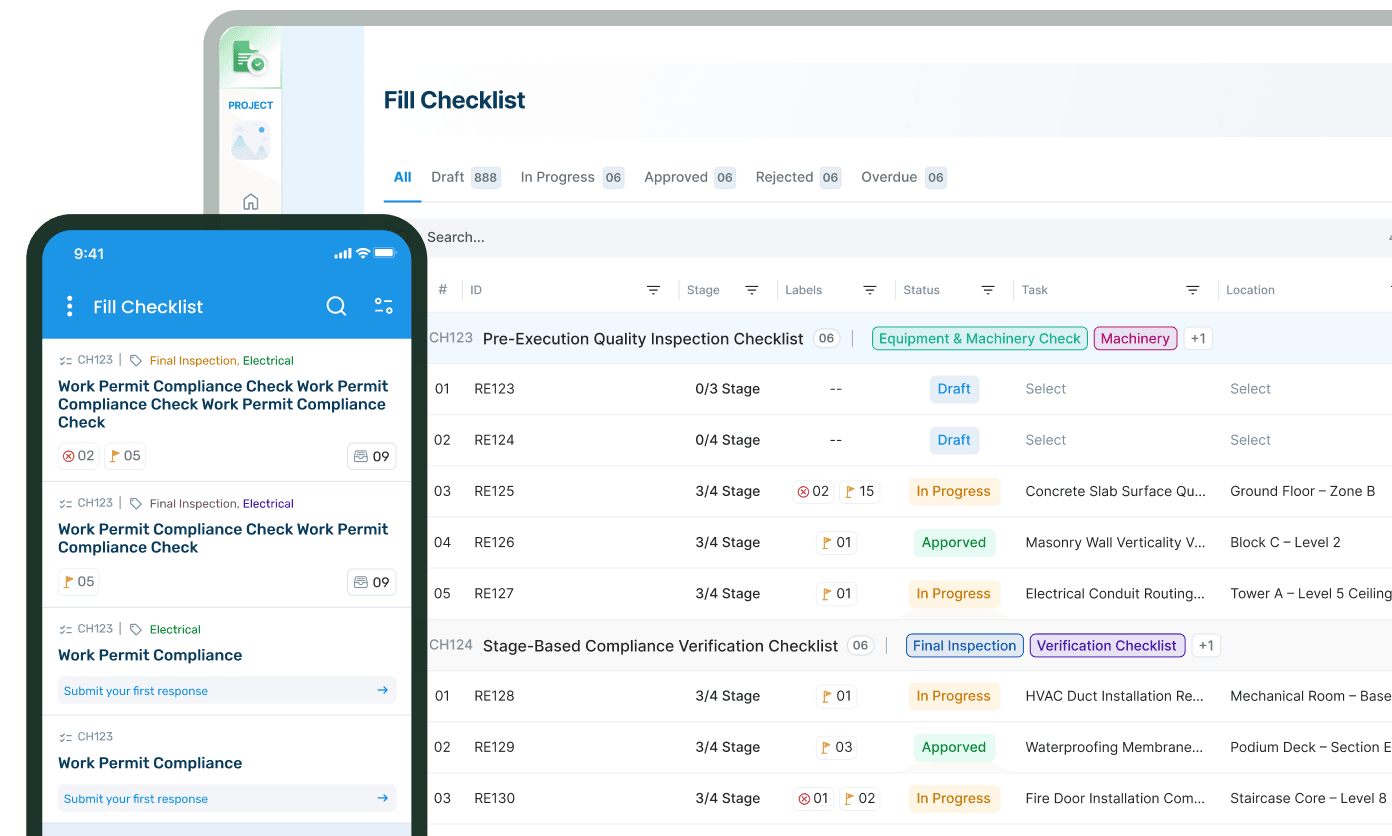Click the blue Final Inspection label chip on desktop
Image resolution: width=1392 pixels, height=836 pixels.
point(964,645)
